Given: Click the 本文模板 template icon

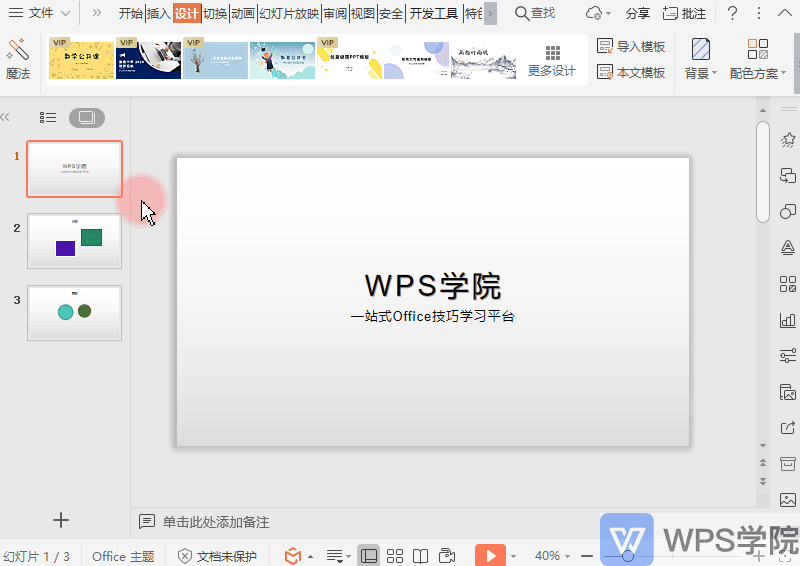Looking at the screenshot, I should (605, 72).
